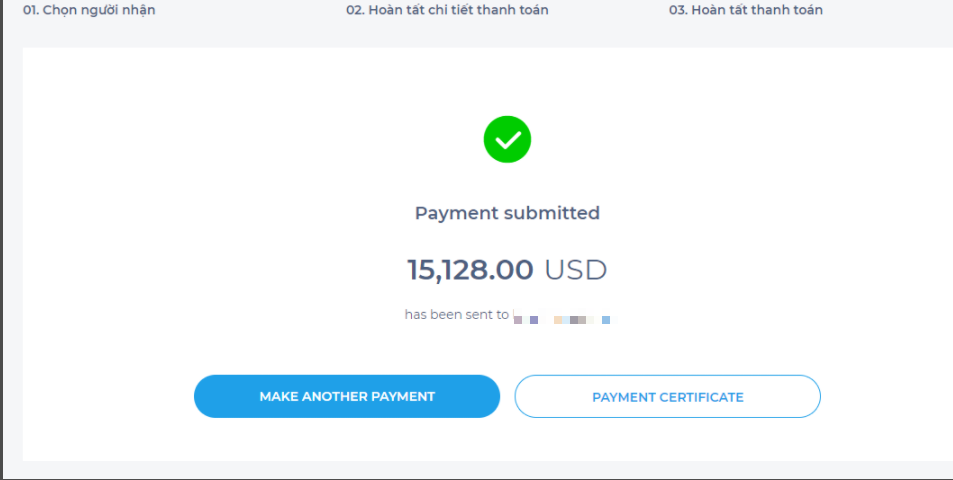
Task: Click the white tick inside the green circle
Action: point(508,141)
